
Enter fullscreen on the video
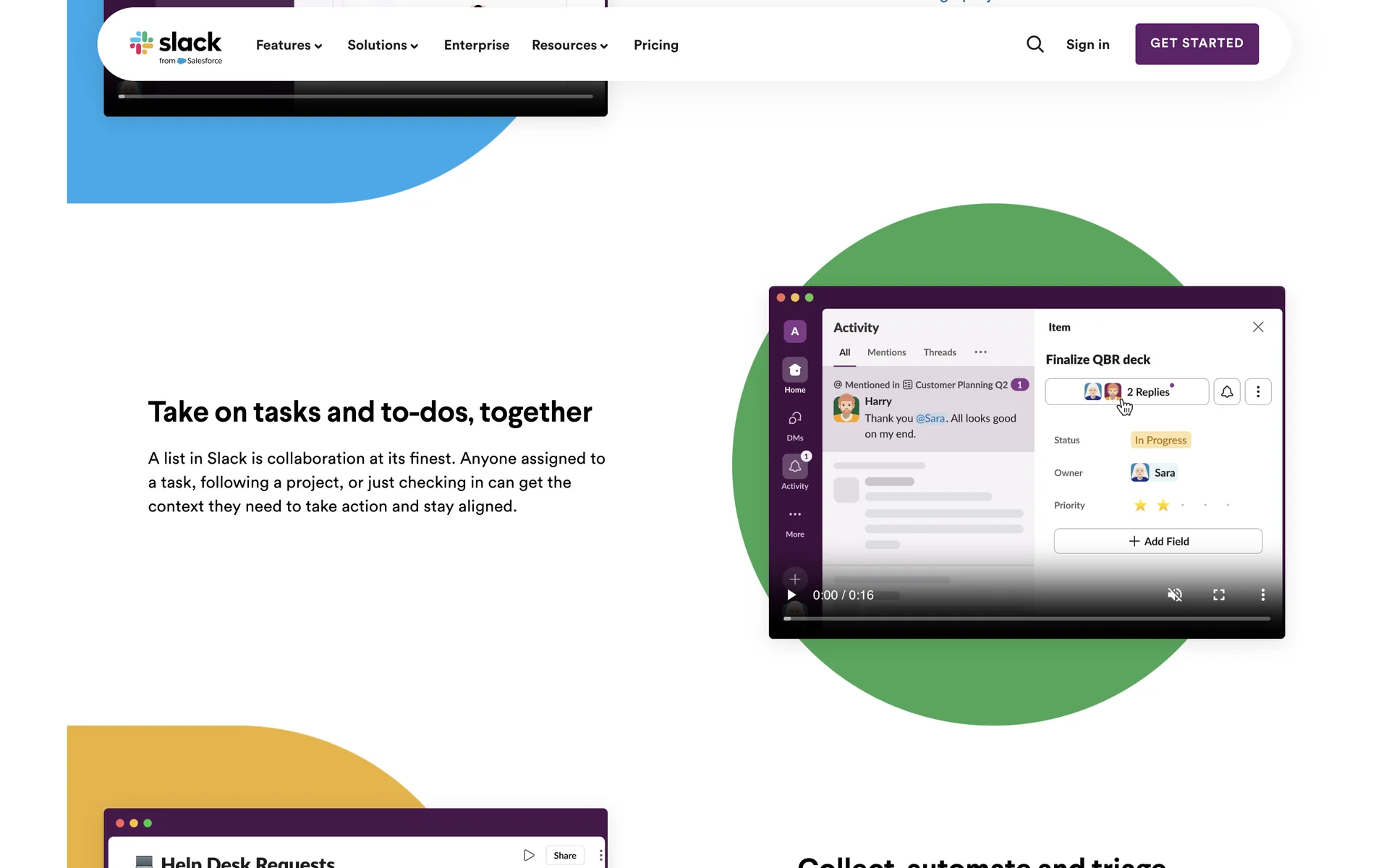(1219, 595)
